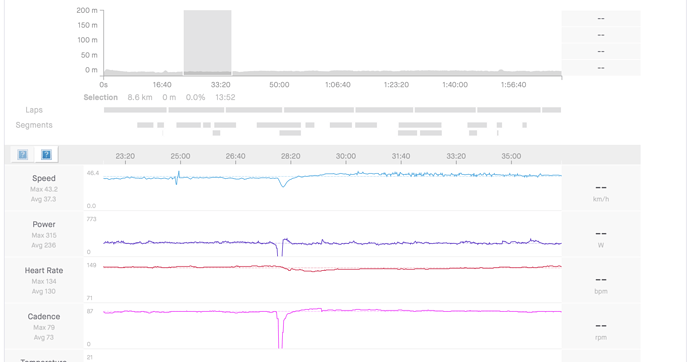Click the Selection label under the elevation chart
690x362 pixels.
(x=101, y=97)
